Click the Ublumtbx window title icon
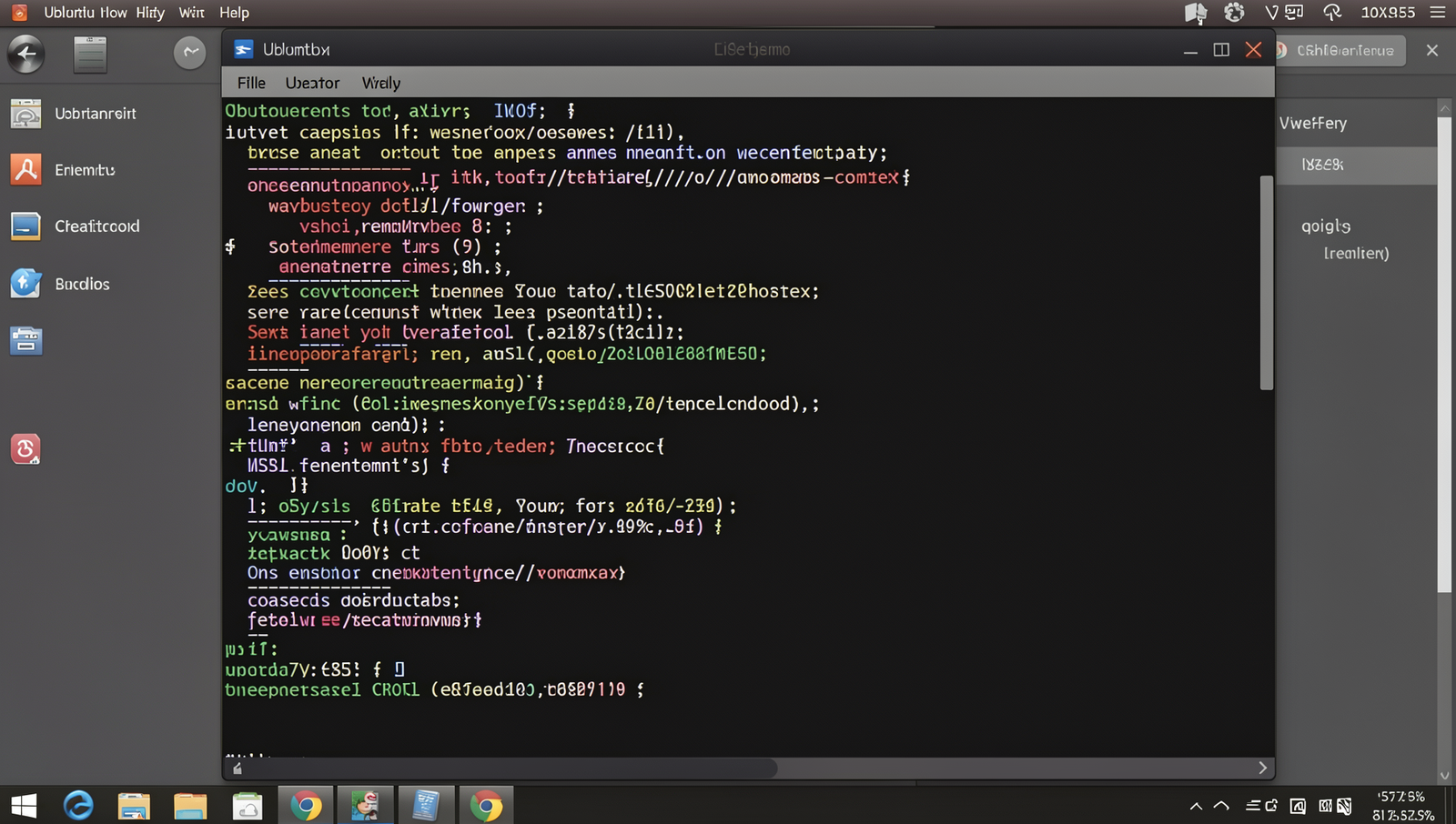 [x=243, y=49]
